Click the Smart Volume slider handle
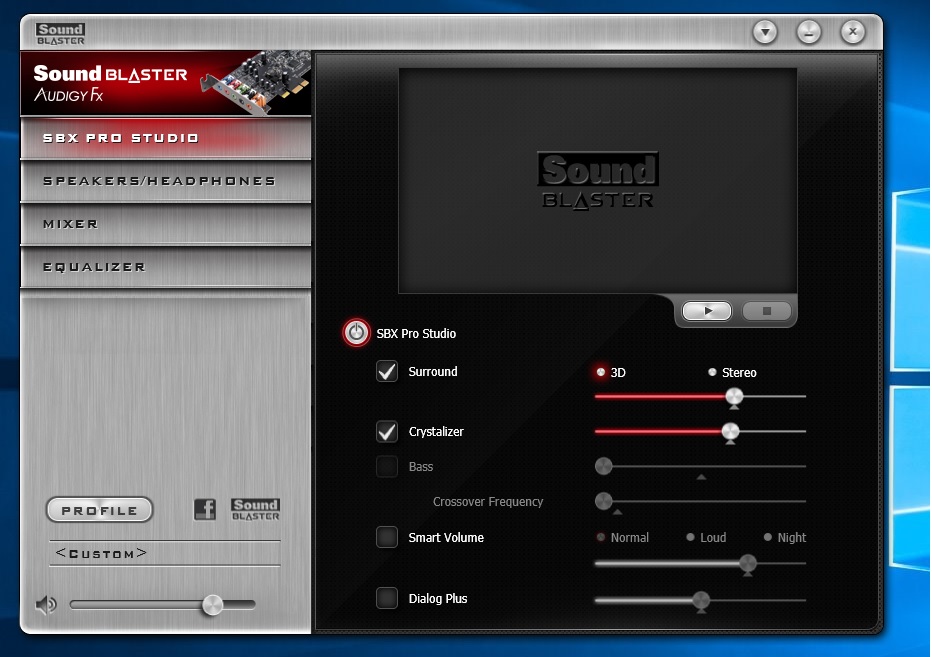This screenshot has height=657, width=932. tap(748, 564)
